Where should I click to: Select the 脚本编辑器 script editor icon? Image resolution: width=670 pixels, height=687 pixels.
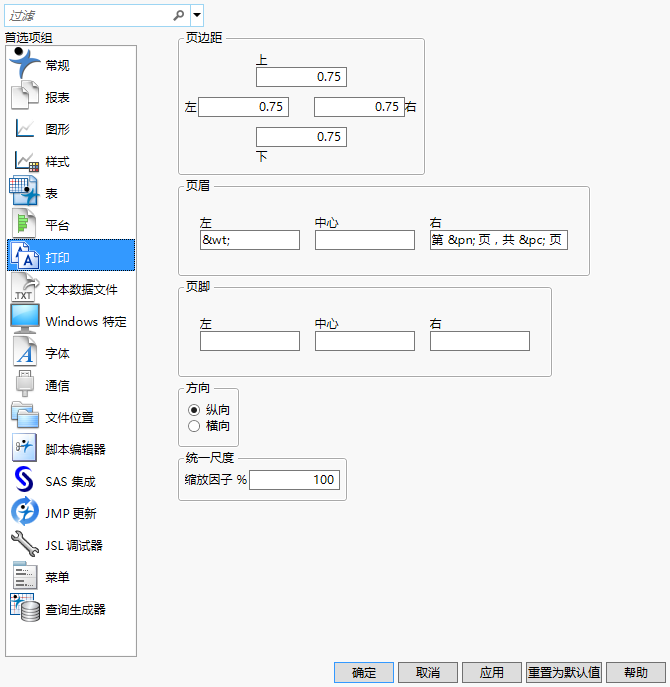pos(24,447)
